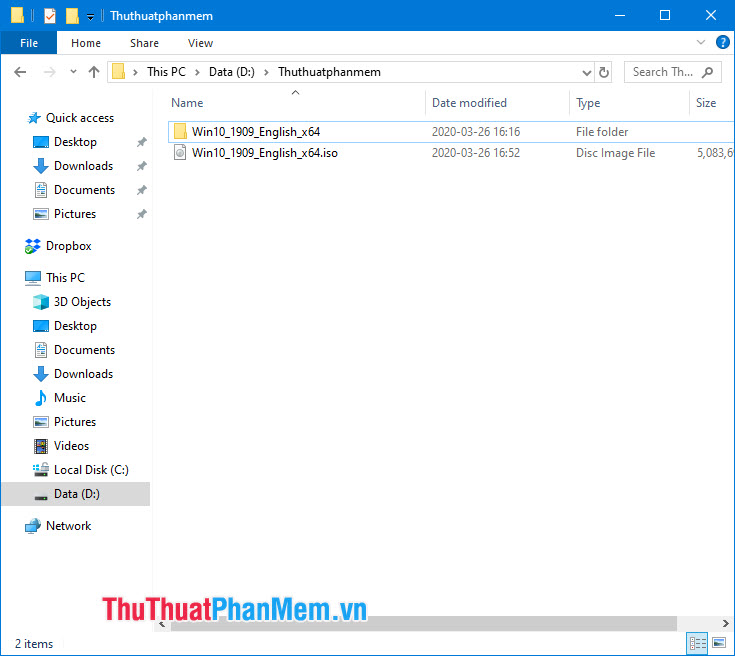Open Pictures under This PC
The image size is (735, 656).
[x=75, y=422]
